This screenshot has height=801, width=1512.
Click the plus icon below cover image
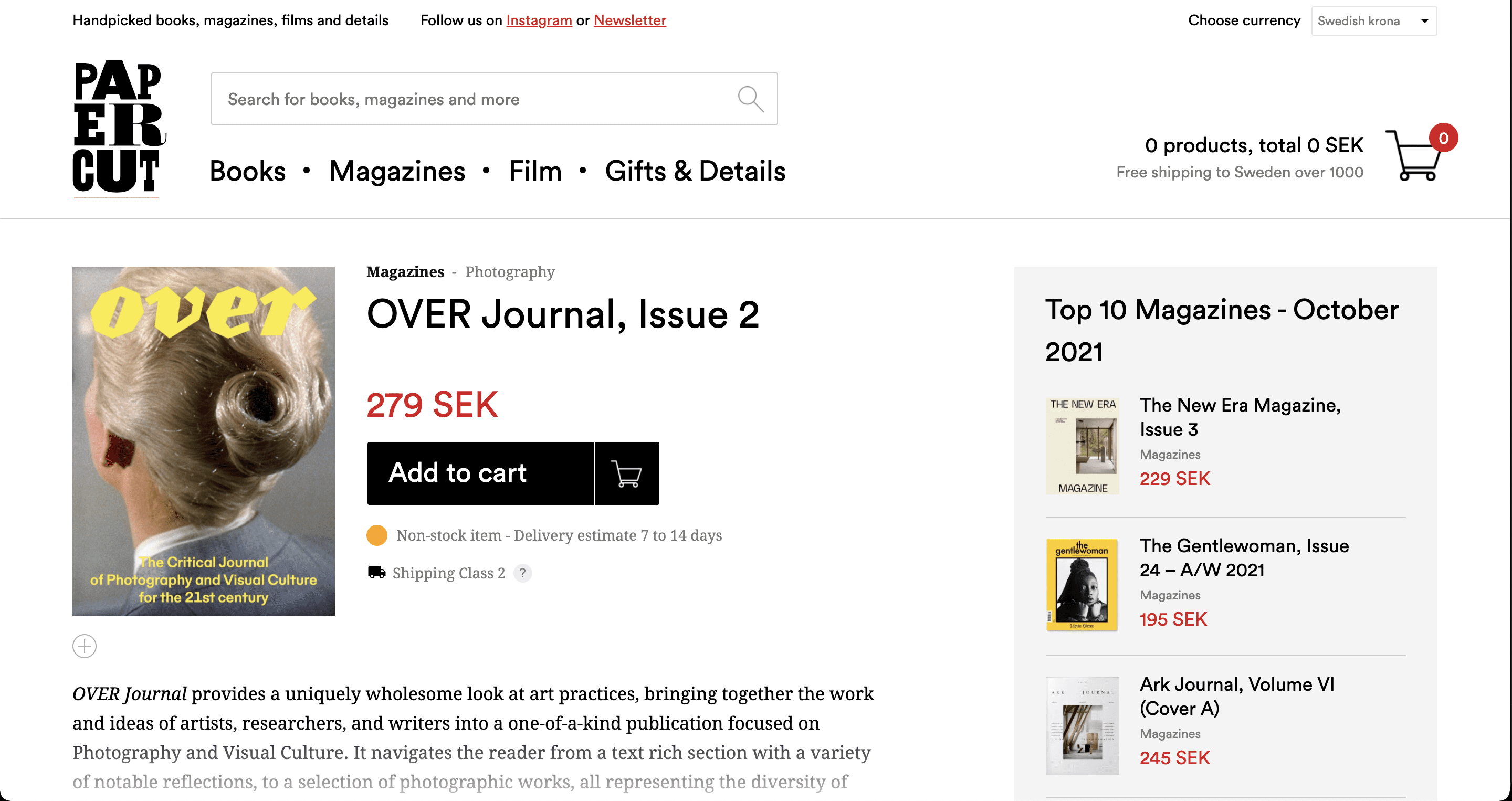[x=85, y=646]
